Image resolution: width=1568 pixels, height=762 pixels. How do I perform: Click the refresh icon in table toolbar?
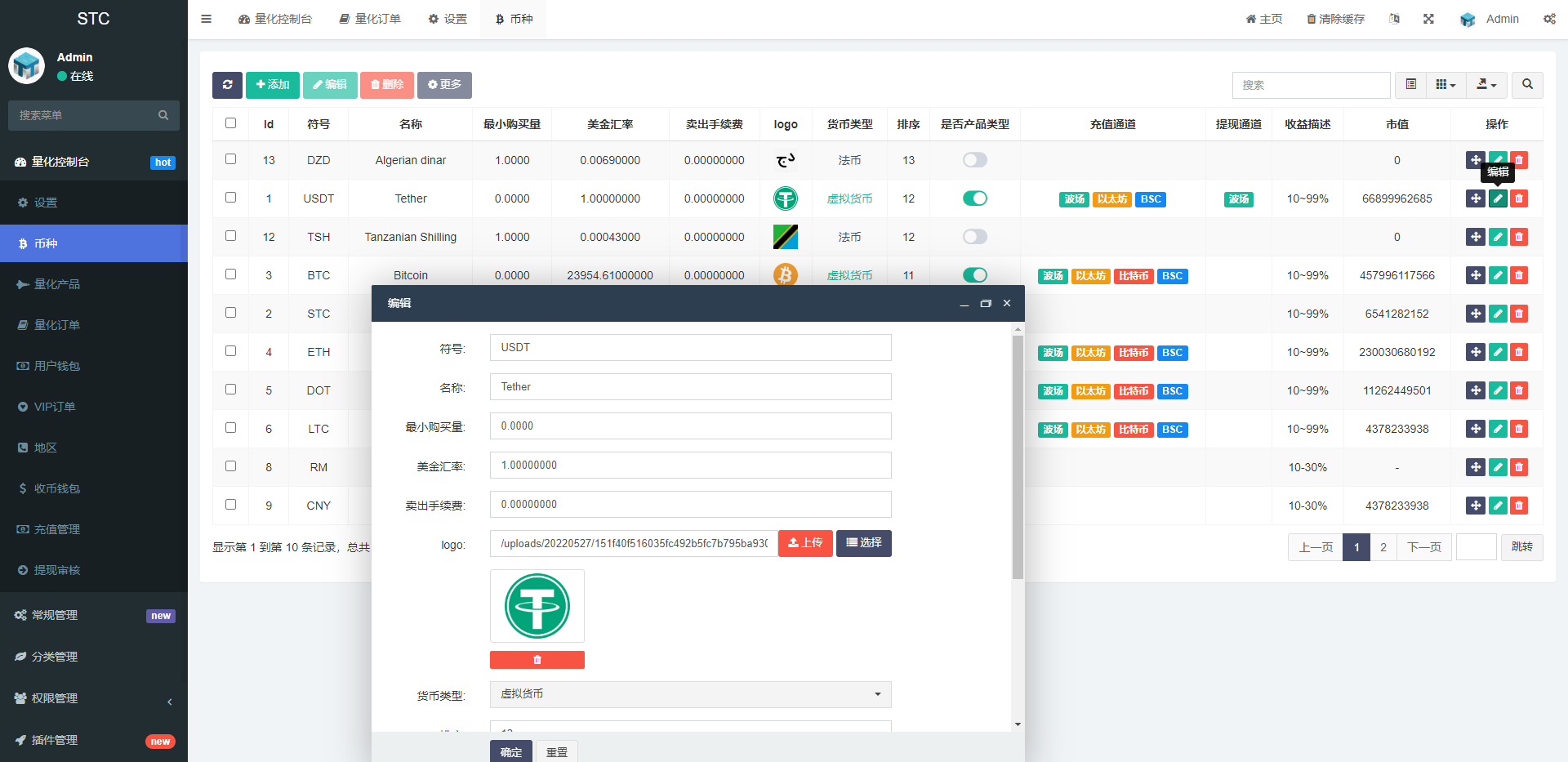click(227, 85)
